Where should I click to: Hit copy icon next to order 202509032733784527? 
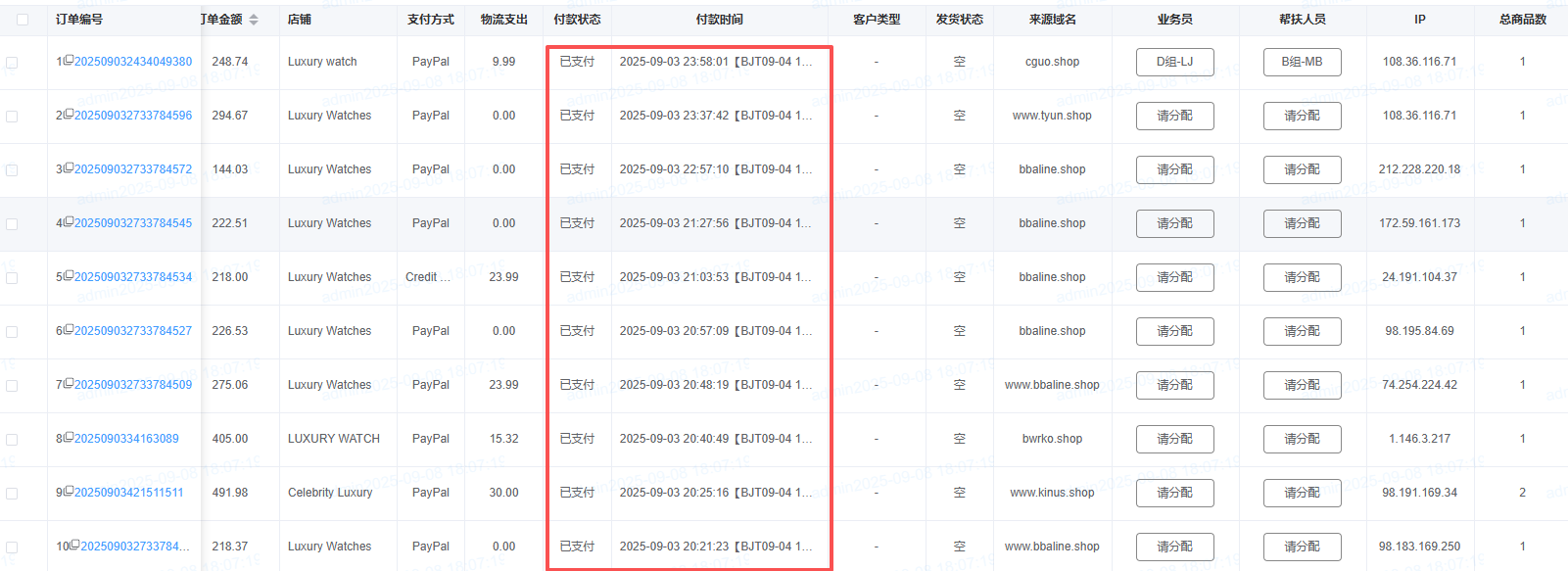click(x=69, y=329)
